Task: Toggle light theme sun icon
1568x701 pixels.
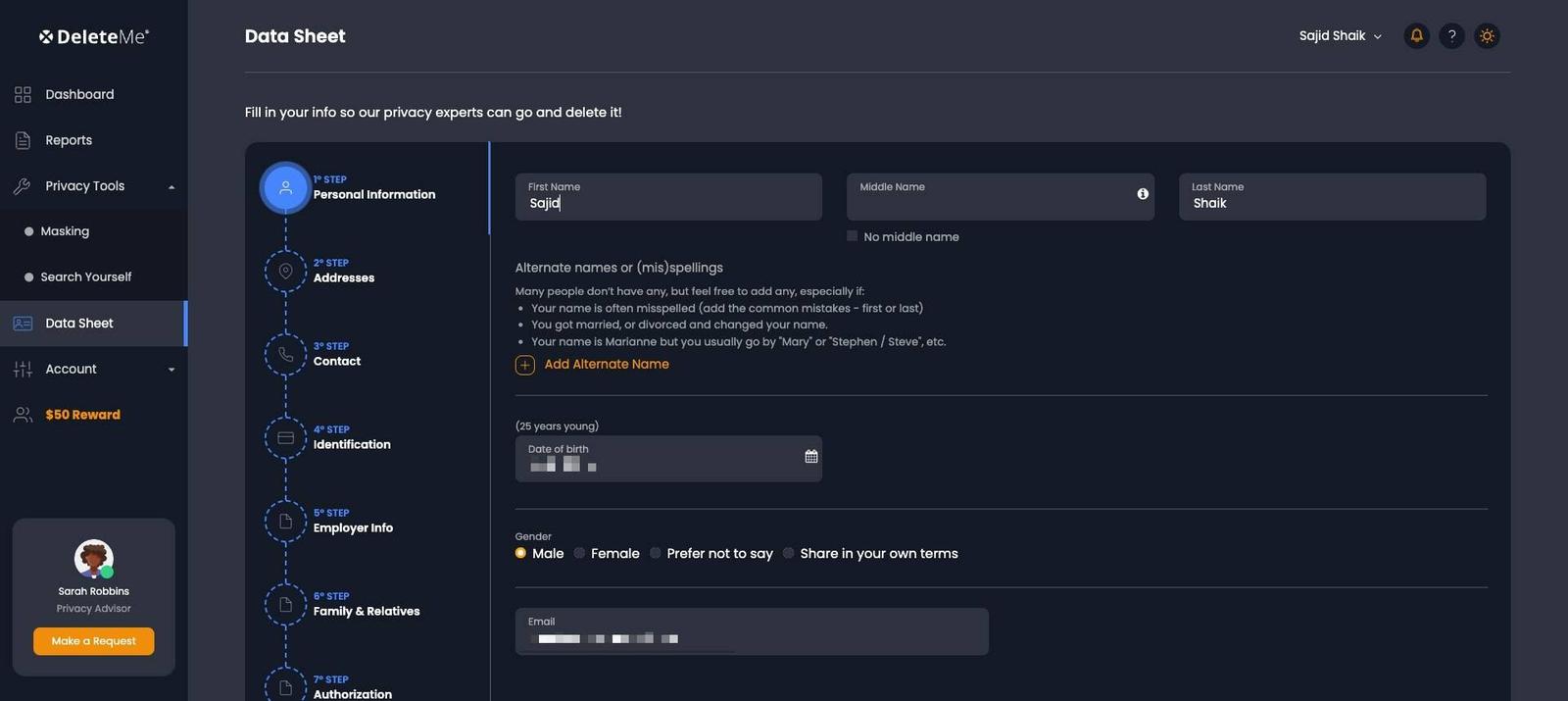Action: 1487,35
